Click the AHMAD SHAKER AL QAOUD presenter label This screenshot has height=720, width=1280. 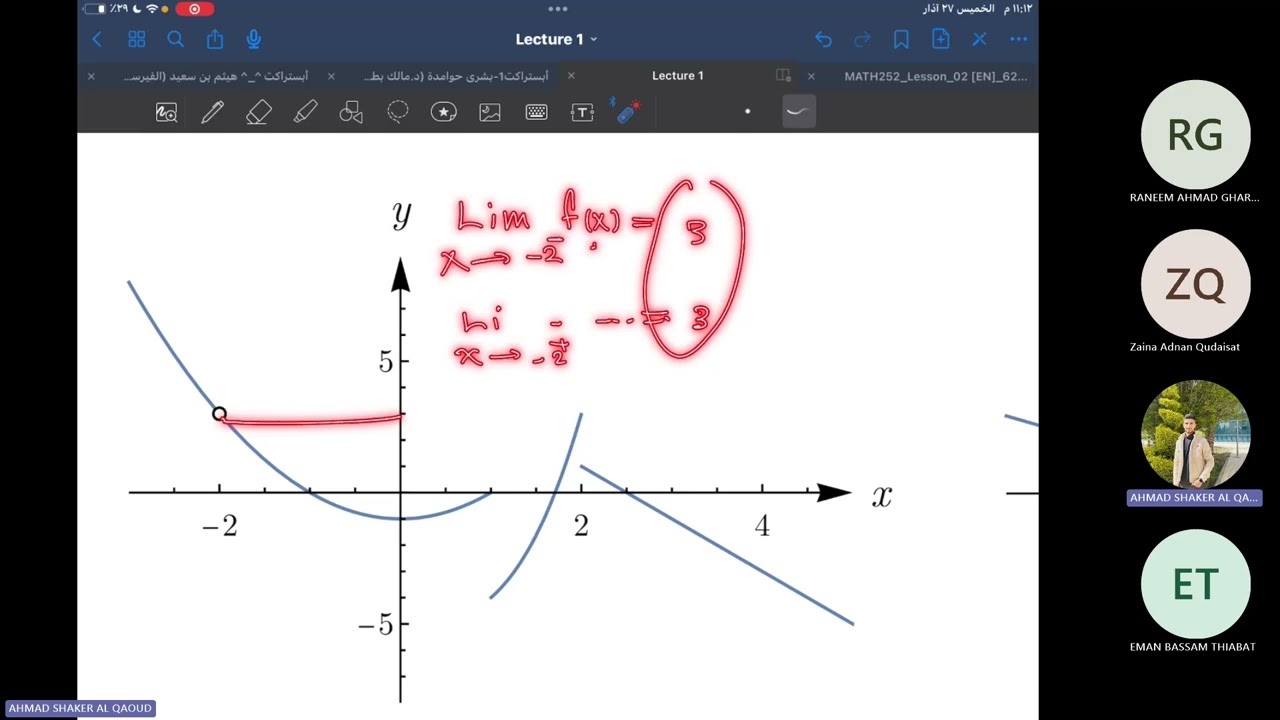(80, 708)
